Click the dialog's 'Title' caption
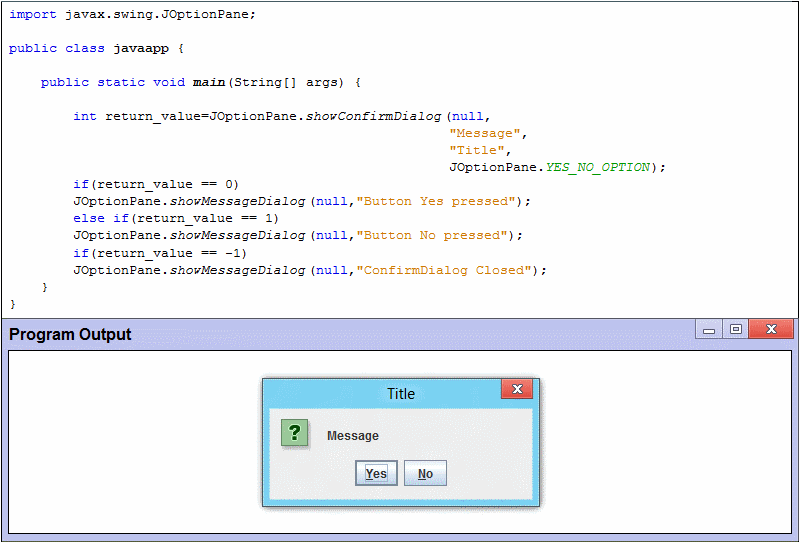 (401, 393)
